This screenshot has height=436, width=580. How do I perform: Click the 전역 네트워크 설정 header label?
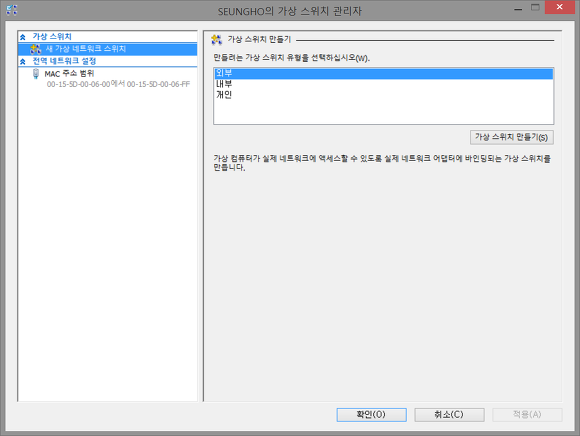[64, 61]
